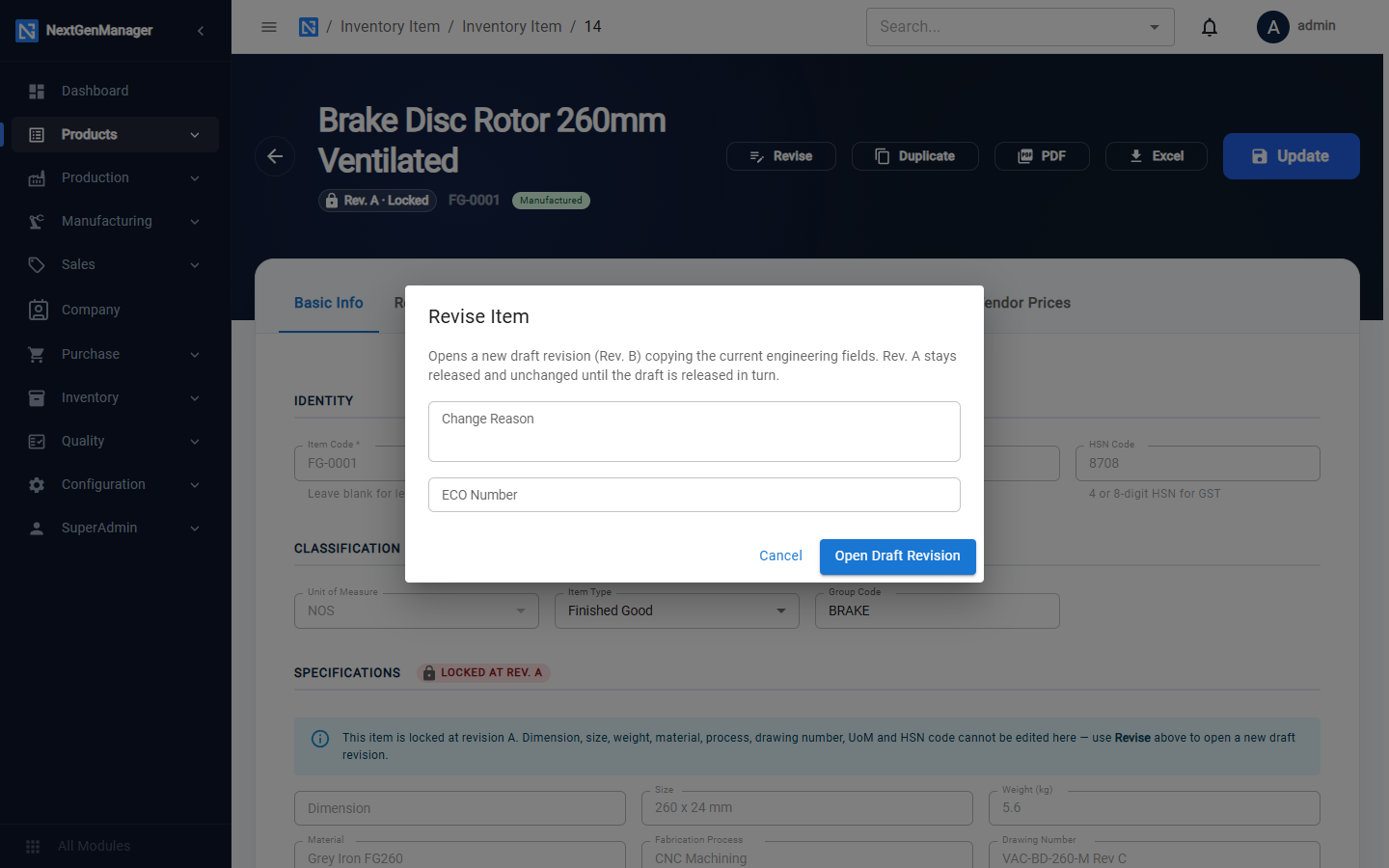The image size is (1389, 868).
Task: Click the NextGenManager logo icon in sidebar
Action: (27, 31)
